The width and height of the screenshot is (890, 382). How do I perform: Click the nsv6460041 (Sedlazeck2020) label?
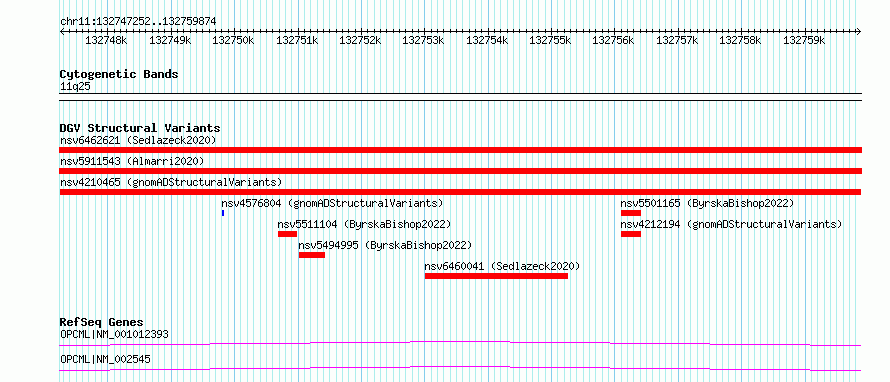[x=502, y=266]
